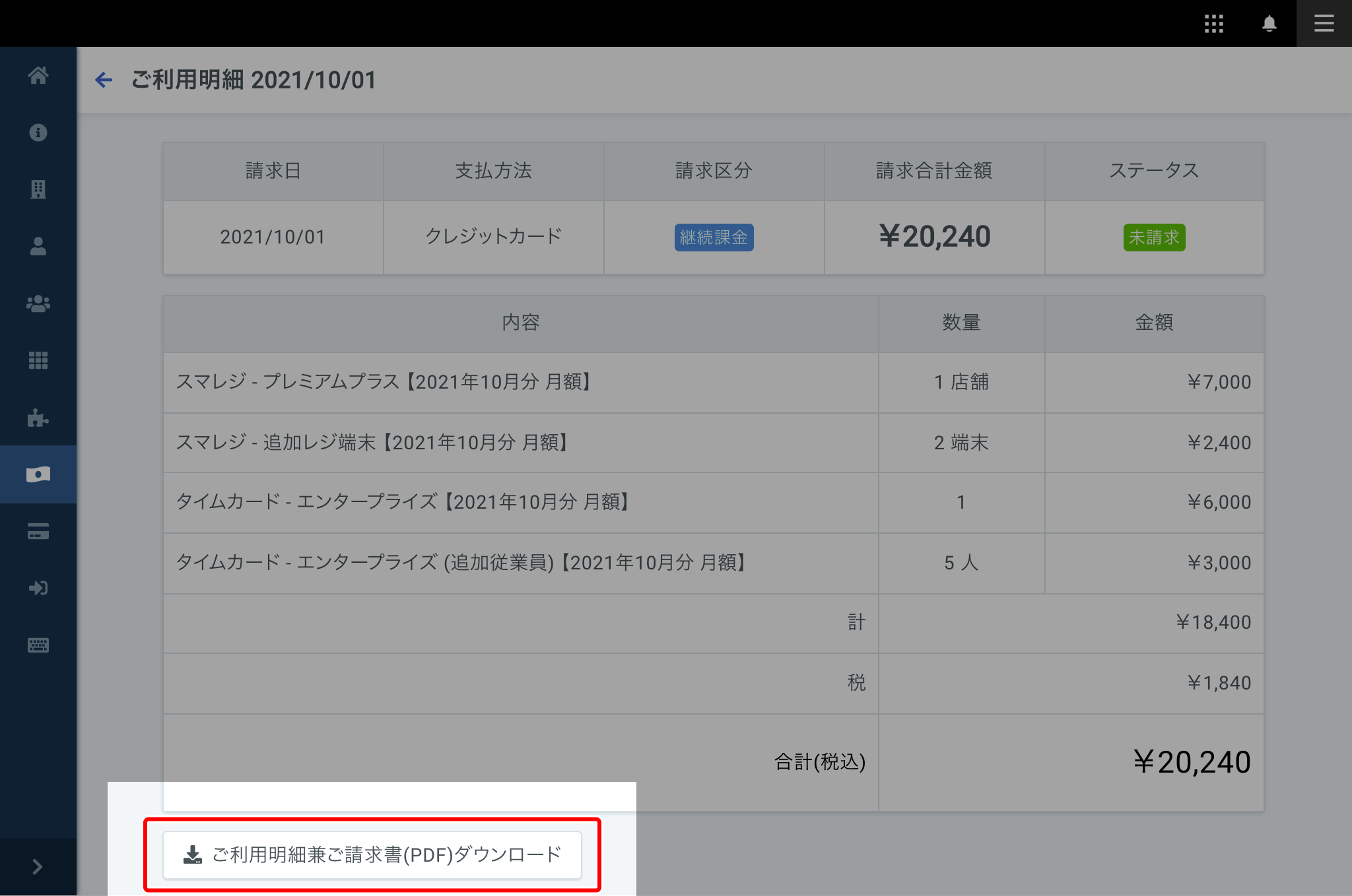Click the ¥2,400 amount

[x=1219, y=443]
